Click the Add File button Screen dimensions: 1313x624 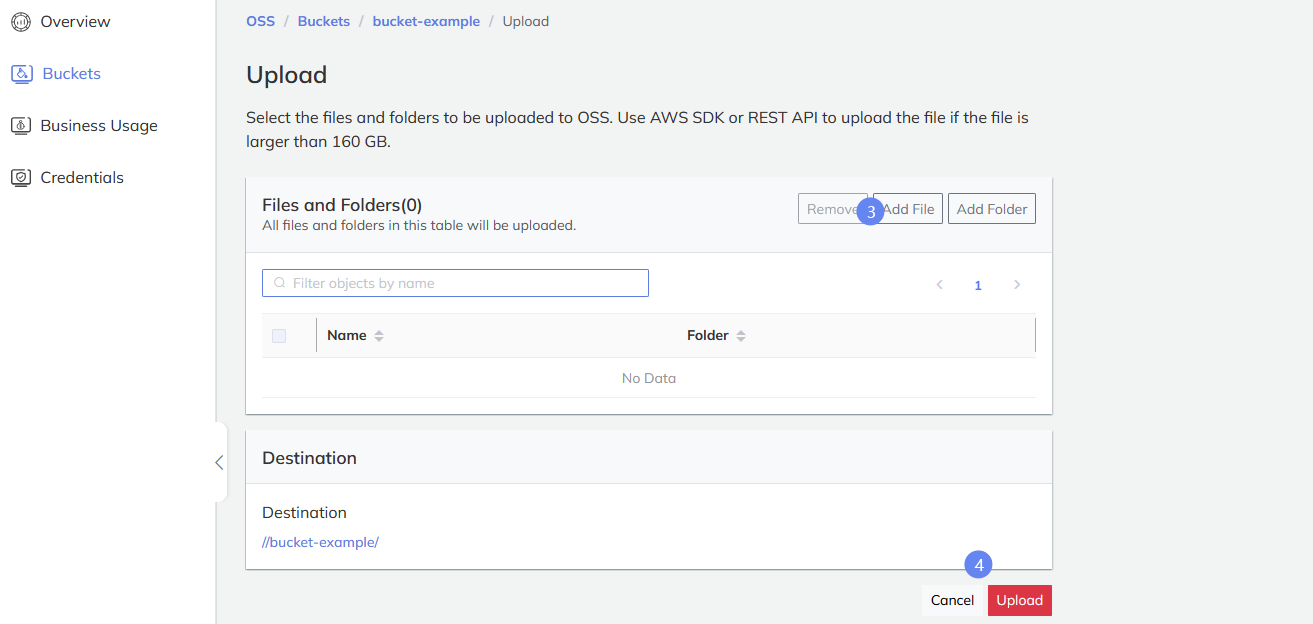click(908, 209)
